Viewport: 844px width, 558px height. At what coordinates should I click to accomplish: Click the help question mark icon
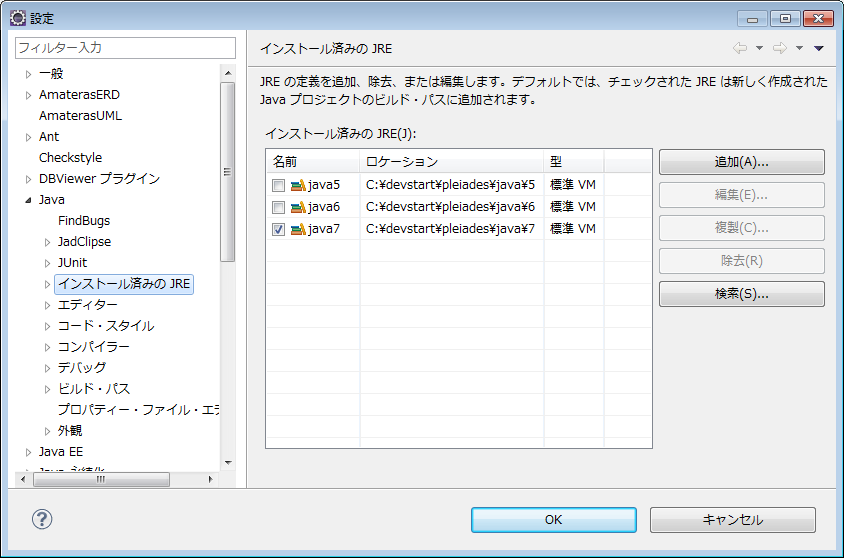coord(42,519)
